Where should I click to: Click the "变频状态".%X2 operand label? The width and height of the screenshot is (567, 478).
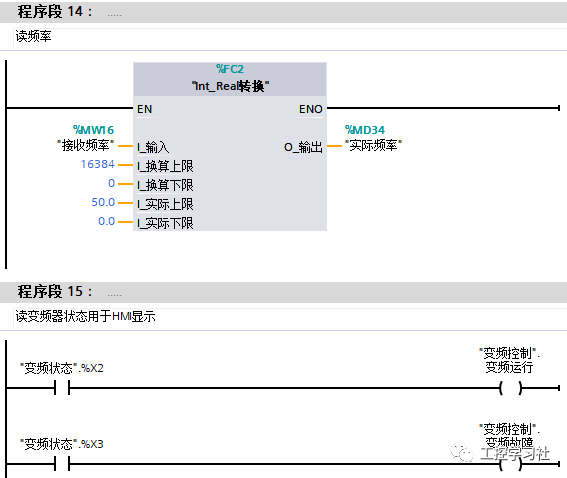[x=62, y=368]
